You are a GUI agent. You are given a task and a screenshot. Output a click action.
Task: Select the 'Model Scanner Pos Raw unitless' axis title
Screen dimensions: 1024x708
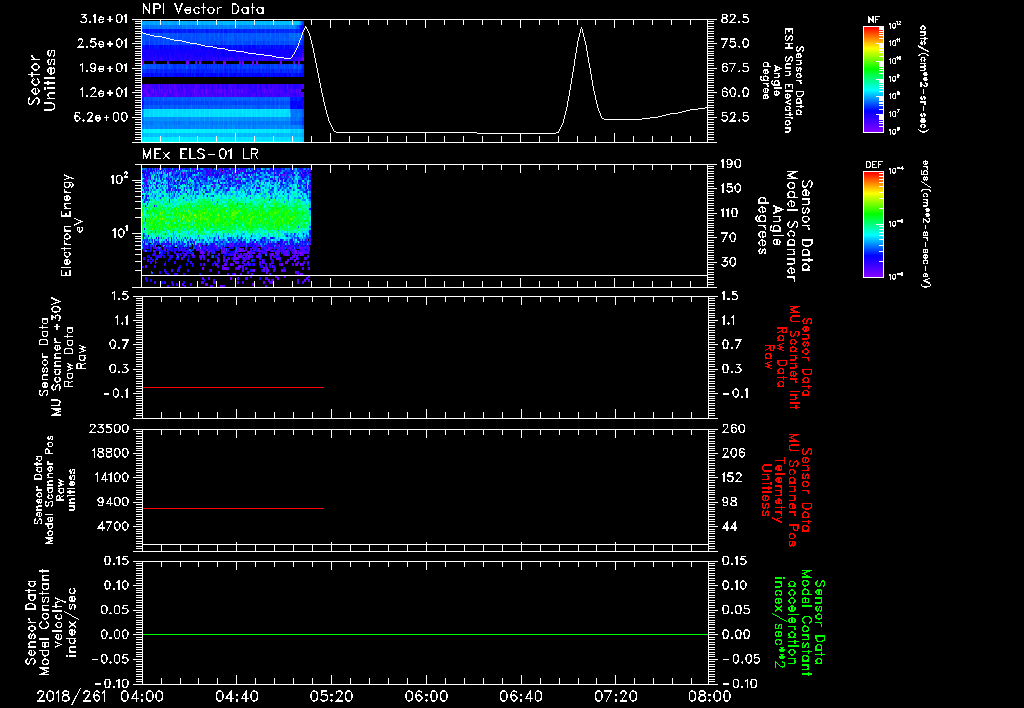[x=55, y=490]
